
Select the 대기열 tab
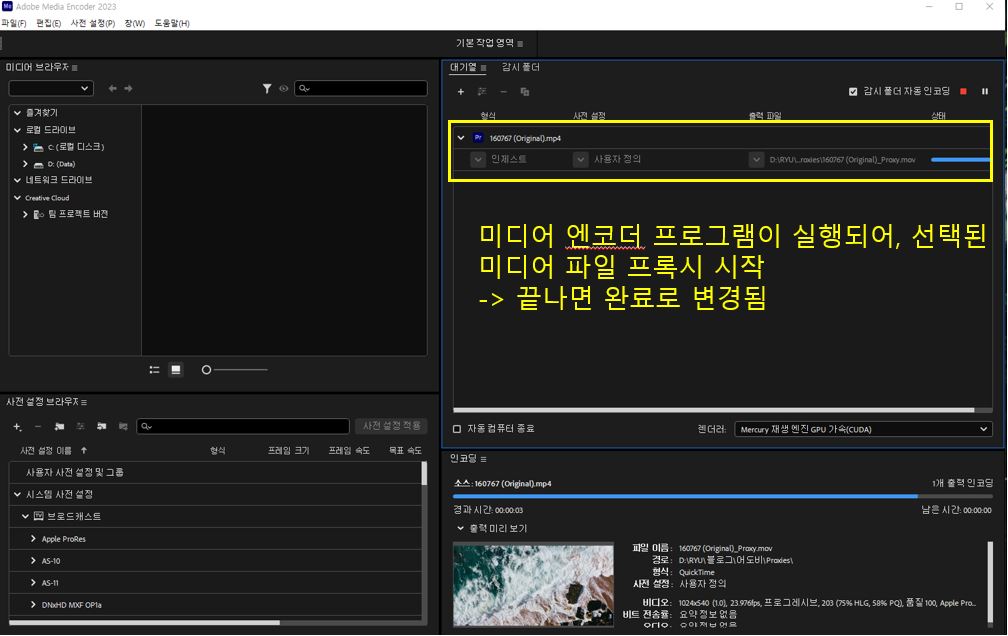click(x=463, y=68)
